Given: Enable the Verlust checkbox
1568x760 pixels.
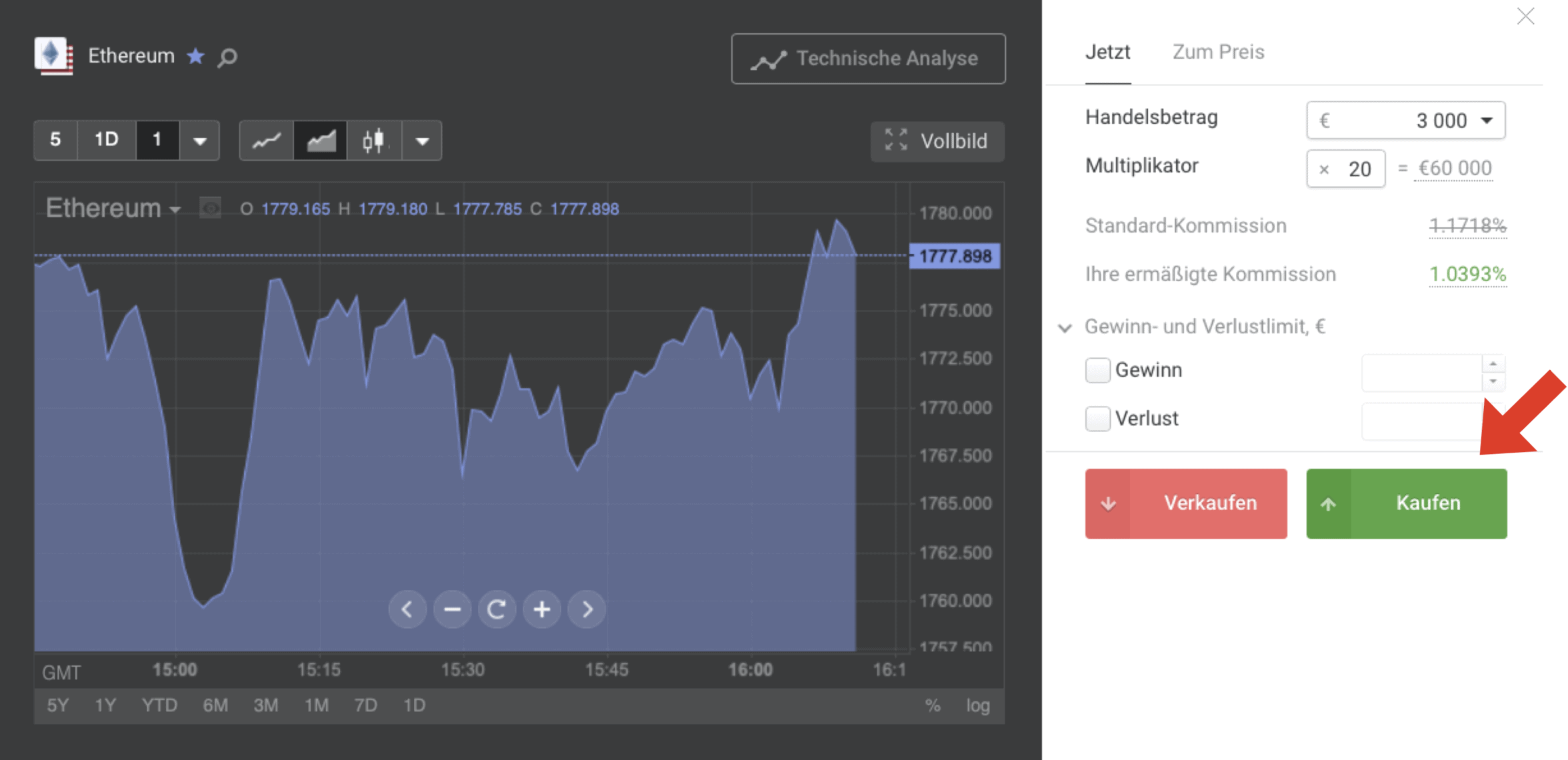Looking at the screenshot, I should 1097,419.
